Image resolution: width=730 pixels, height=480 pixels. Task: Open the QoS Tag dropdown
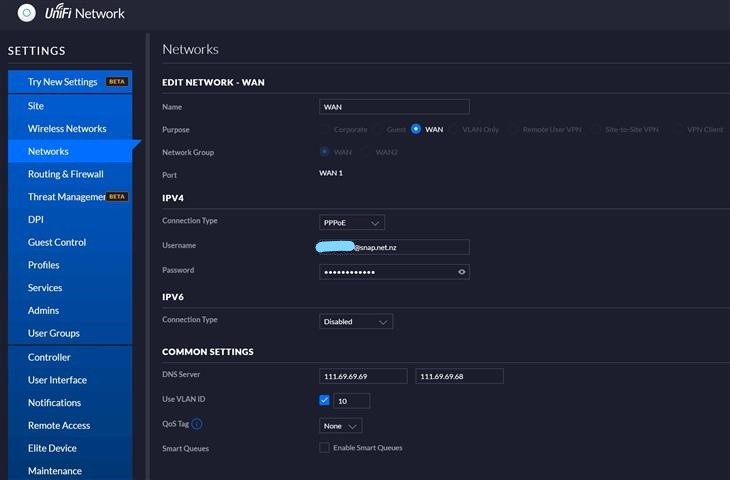341,425
